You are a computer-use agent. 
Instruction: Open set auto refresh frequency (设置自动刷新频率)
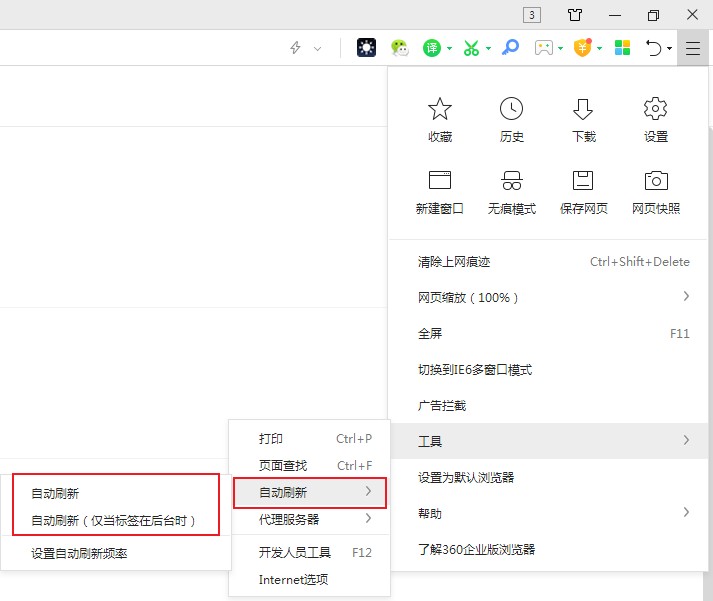(116, 553)
